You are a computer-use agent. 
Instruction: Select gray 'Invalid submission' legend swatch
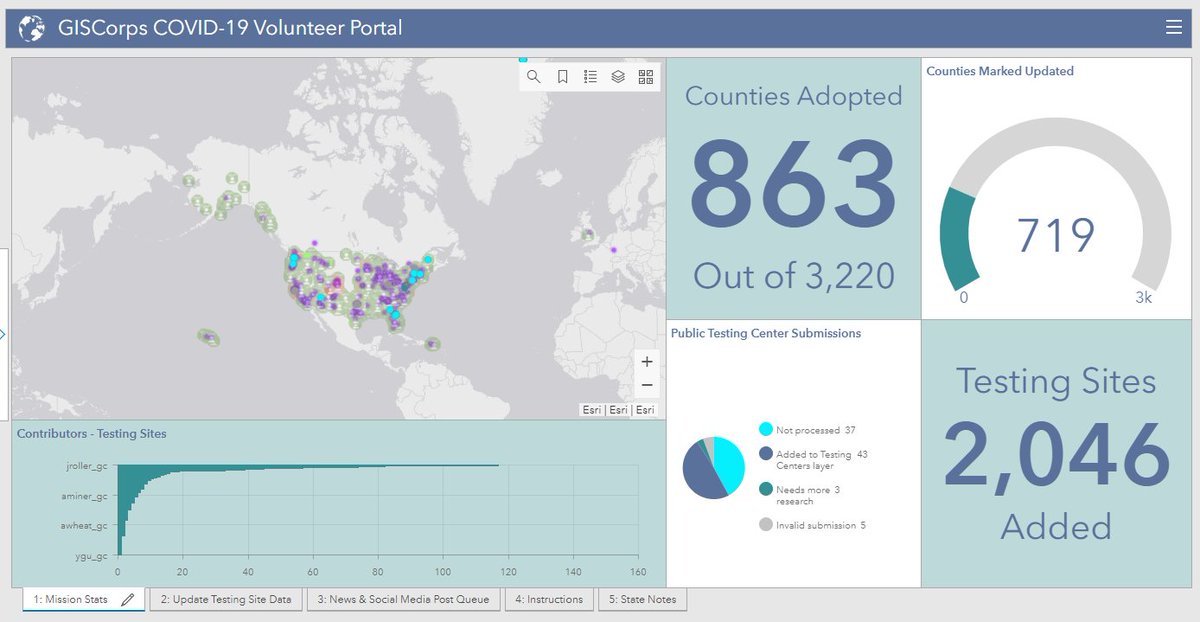(765, 524)
